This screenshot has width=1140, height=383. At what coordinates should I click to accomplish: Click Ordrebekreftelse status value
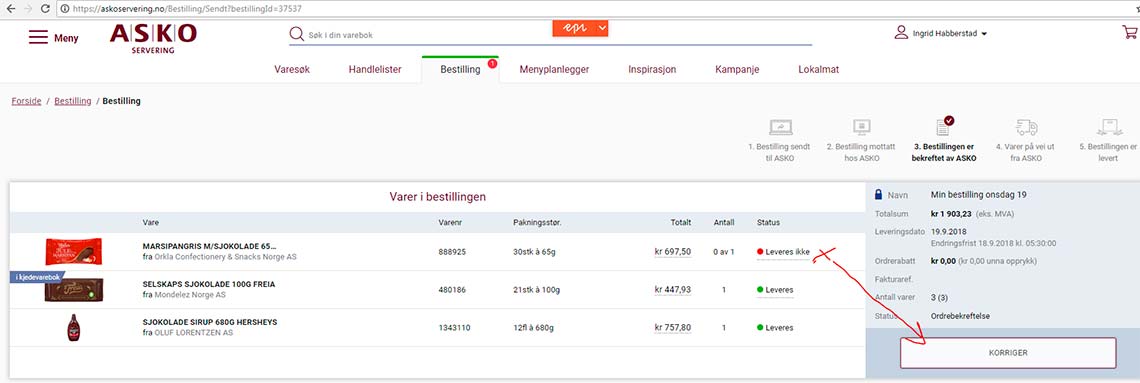960,316
